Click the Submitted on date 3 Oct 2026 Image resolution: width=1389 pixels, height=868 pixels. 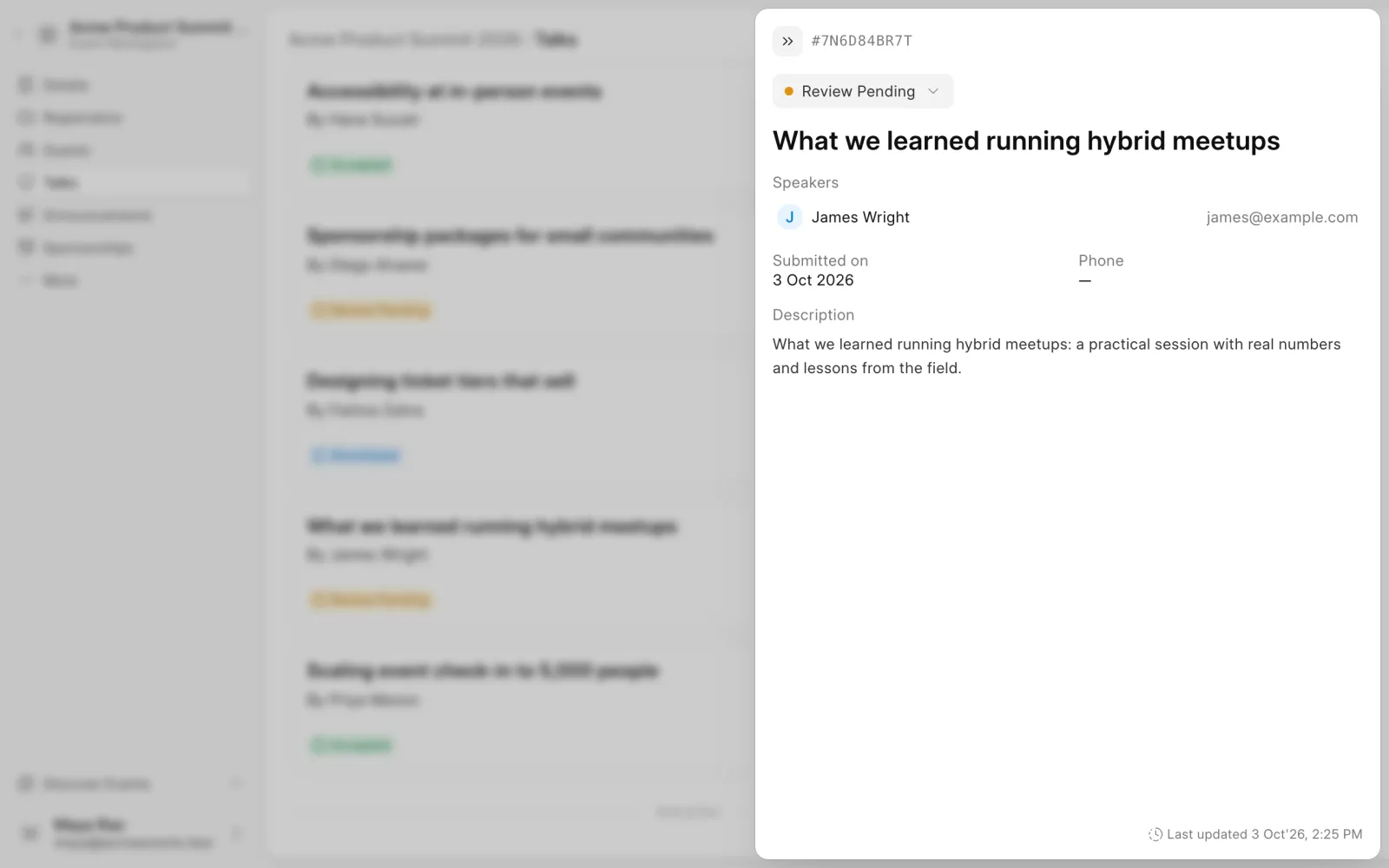click(813, 280)
